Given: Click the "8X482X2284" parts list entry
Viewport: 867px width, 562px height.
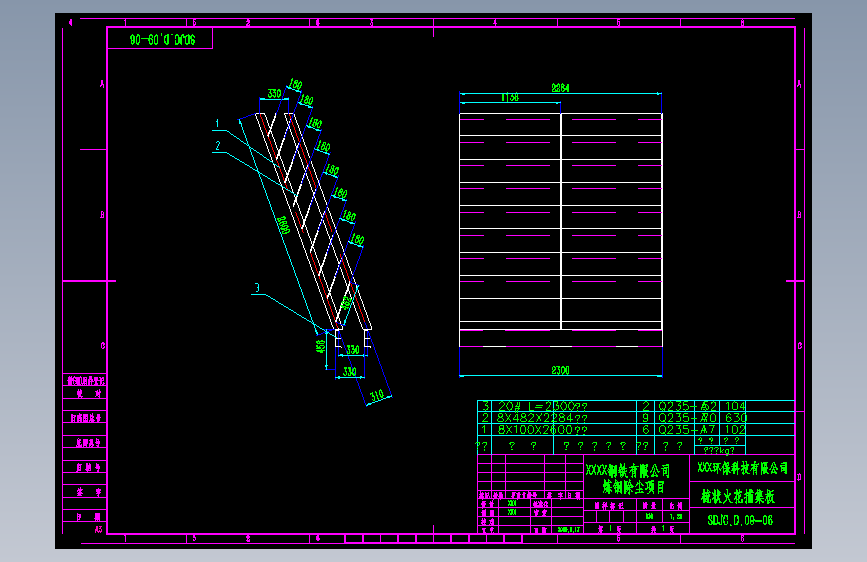Looking at the screenshot, I should pyautogui.click(x=542, y=418).
